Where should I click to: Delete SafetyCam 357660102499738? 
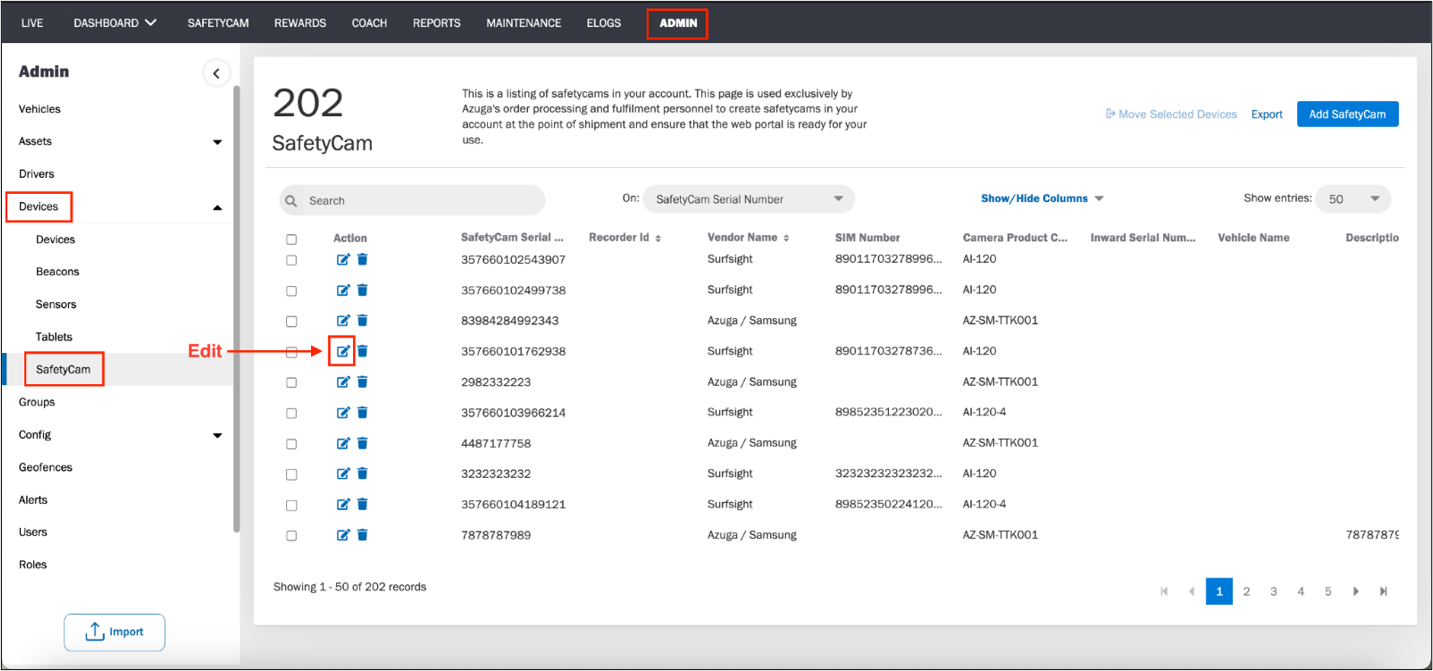[362, 290]
